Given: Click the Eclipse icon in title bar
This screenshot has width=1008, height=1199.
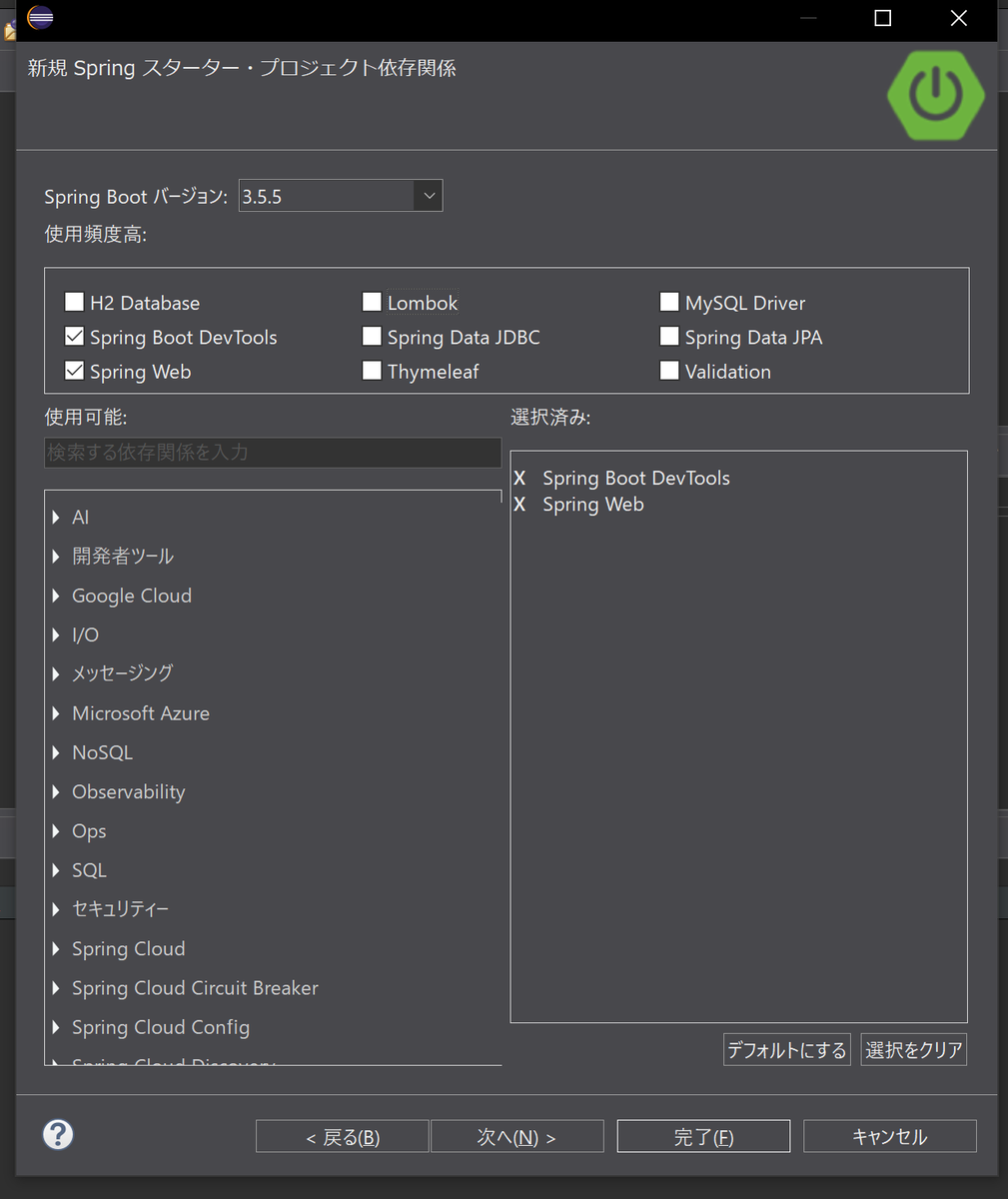Looking at the screenshot, I should tap(41, 17).
